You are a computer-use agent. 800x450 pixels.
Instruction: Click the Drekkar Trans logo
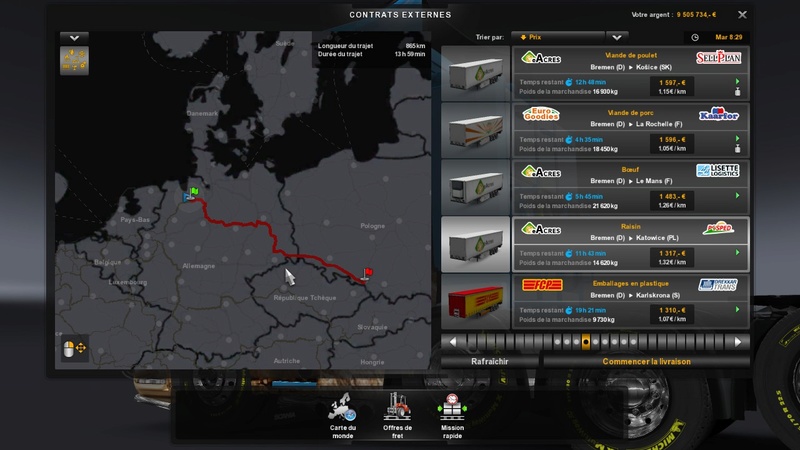click(718, 285)
